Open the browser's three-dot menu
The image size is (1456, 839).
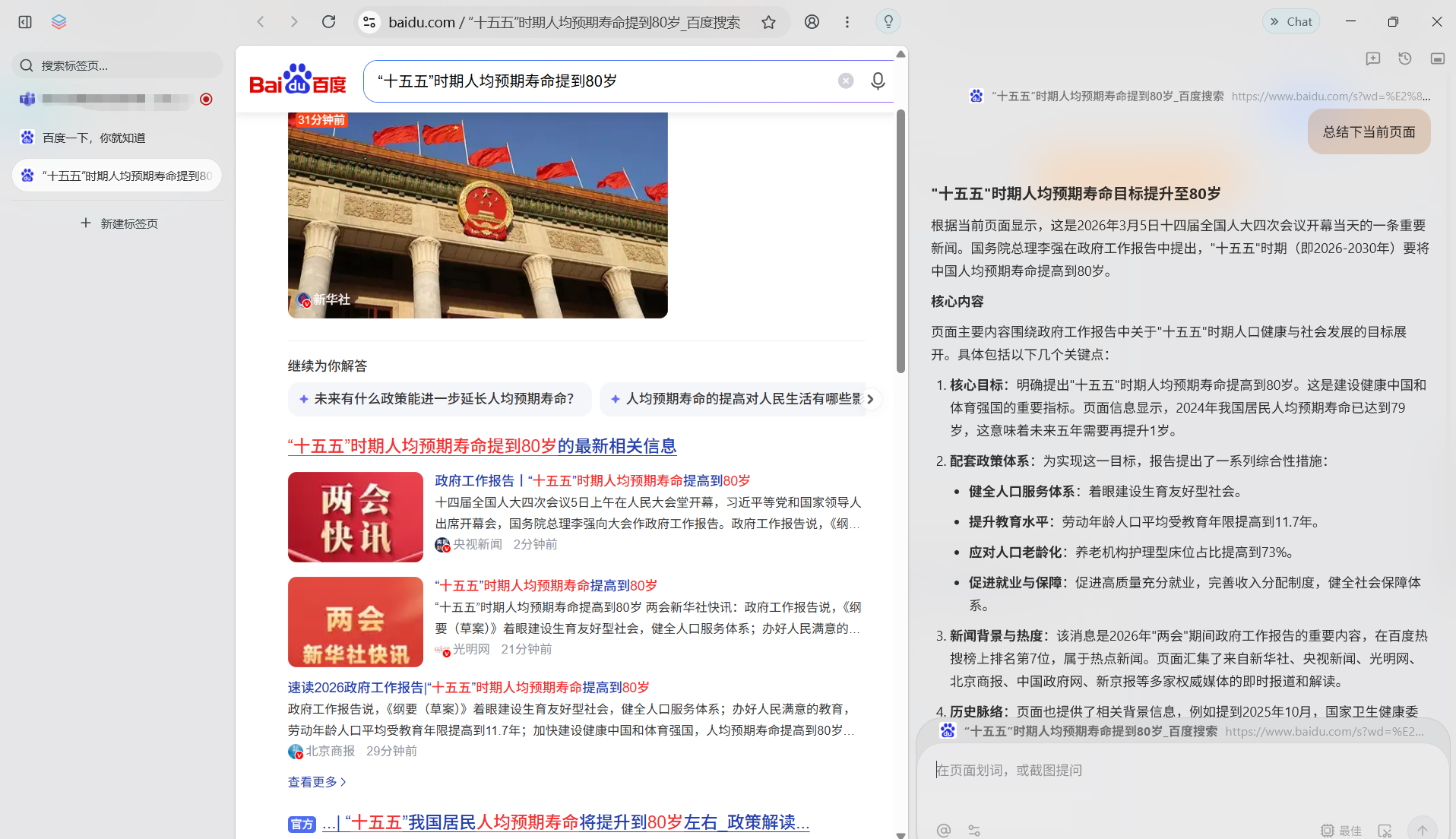(x=847, y=21)
